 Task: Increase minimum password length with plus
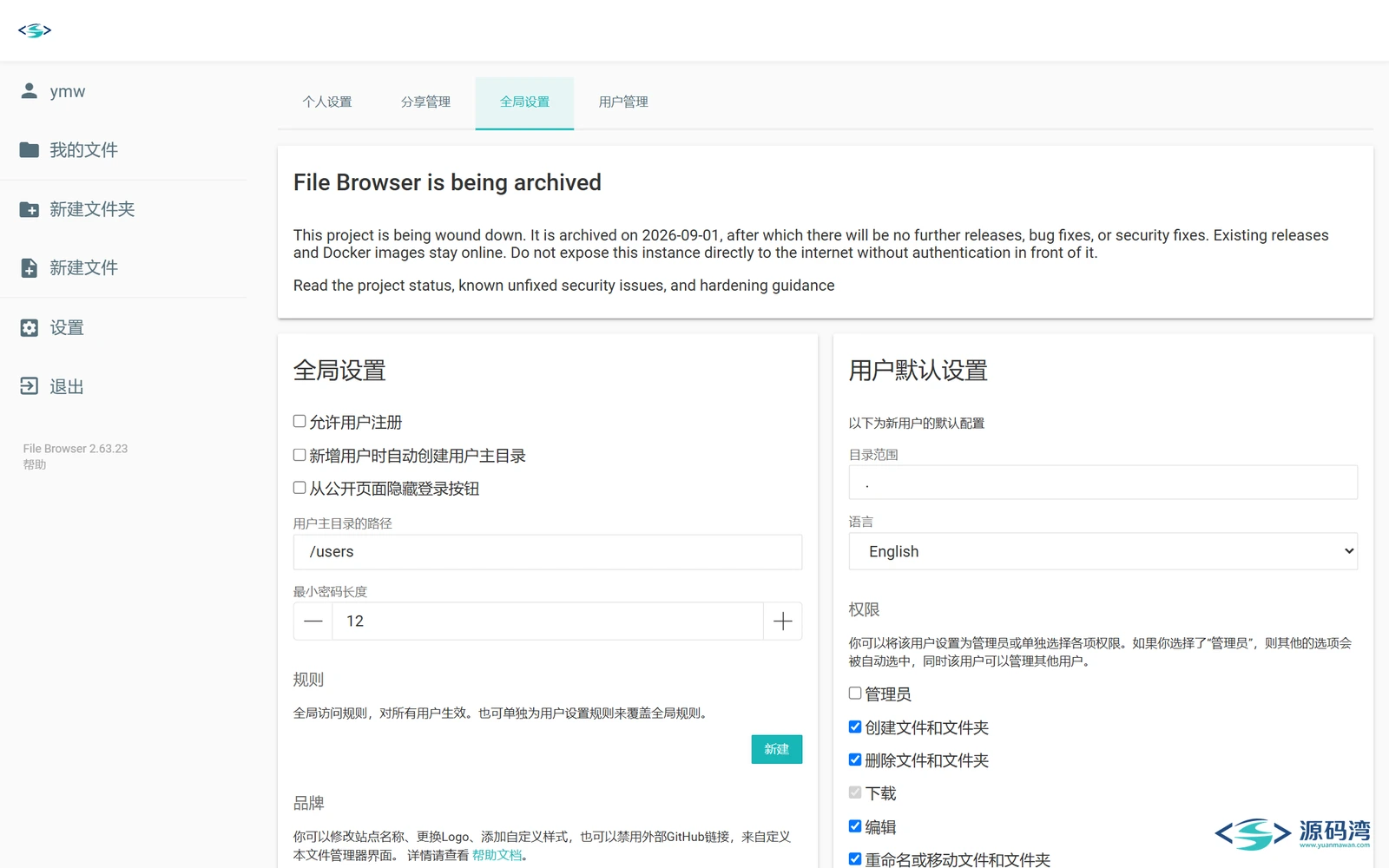[x=782, y=621]
